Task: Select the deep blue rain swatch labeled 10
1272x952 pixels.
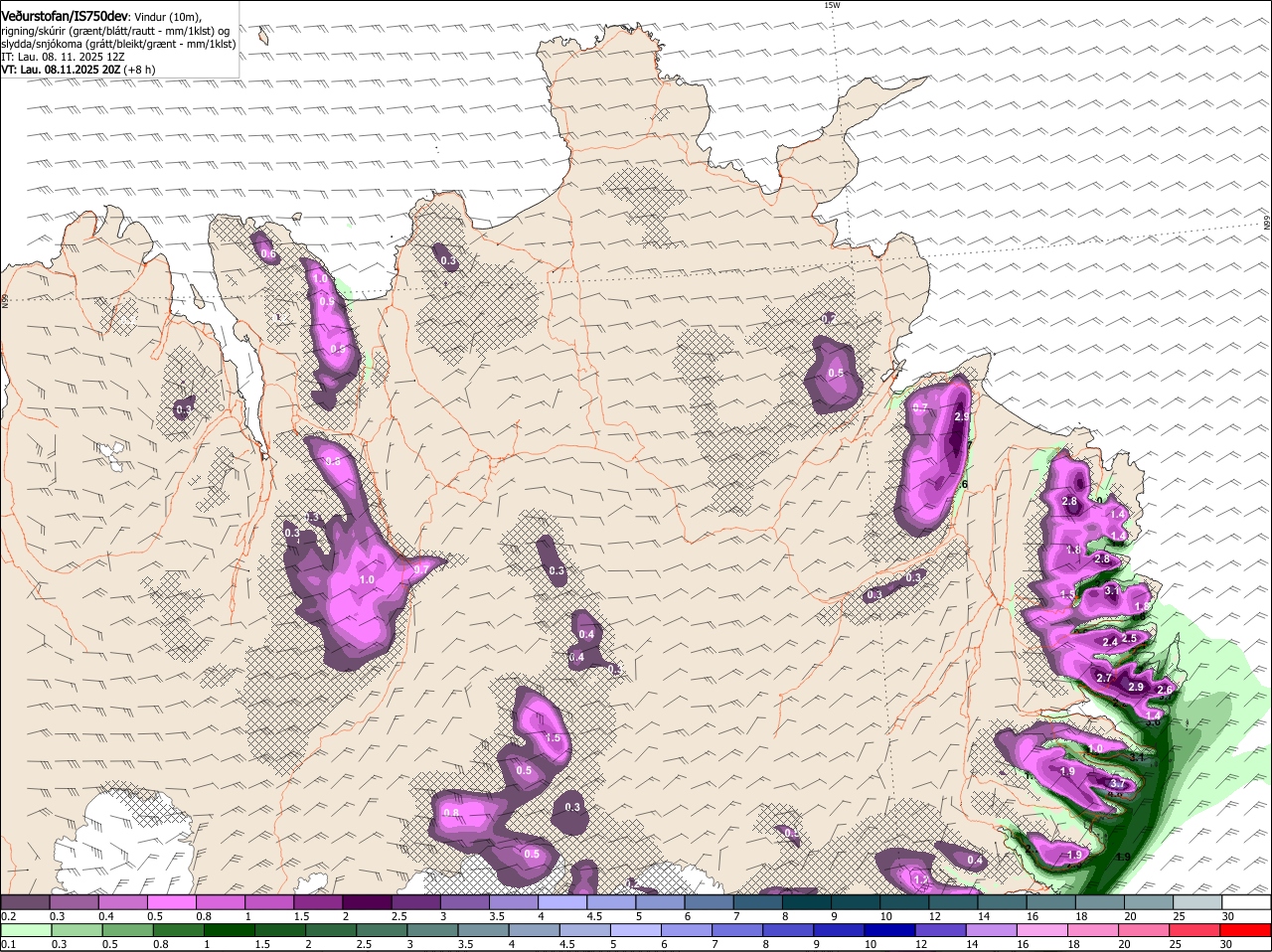Action: (889, 930)
